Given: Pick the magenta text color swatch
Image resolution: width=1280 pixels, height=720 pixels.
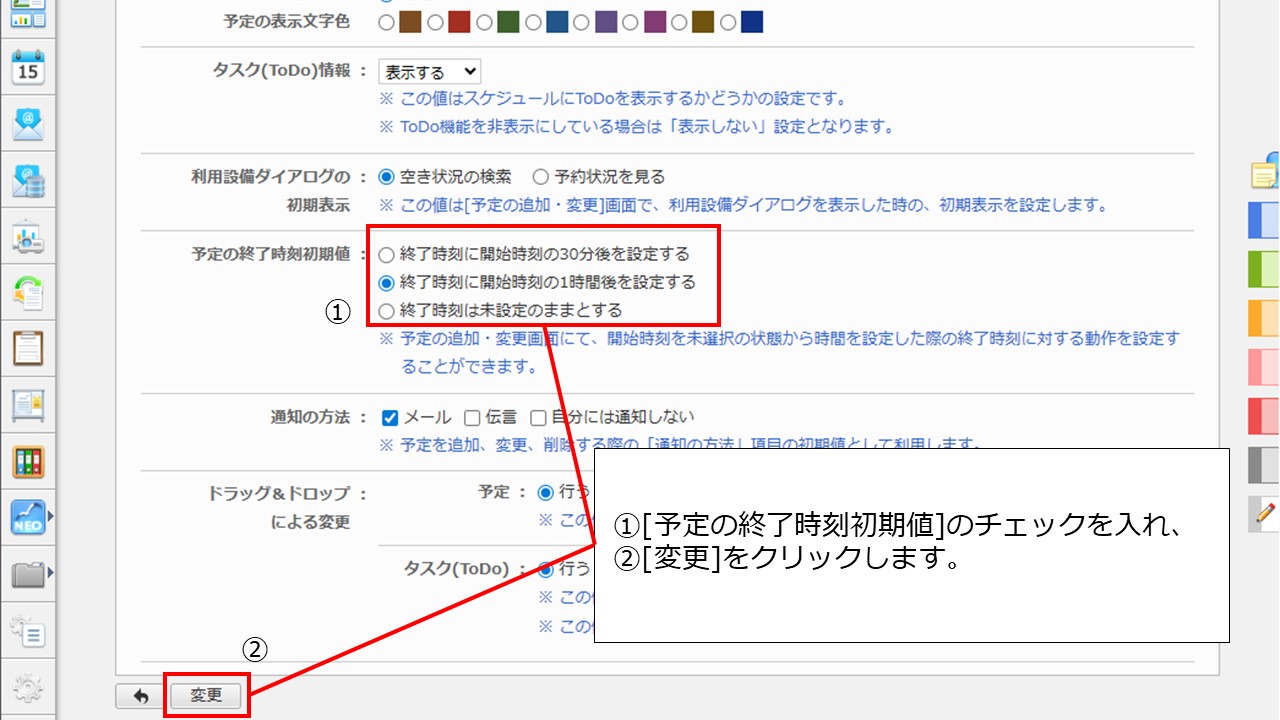Looking at the screenshot, I should click(x=655, y=22).
